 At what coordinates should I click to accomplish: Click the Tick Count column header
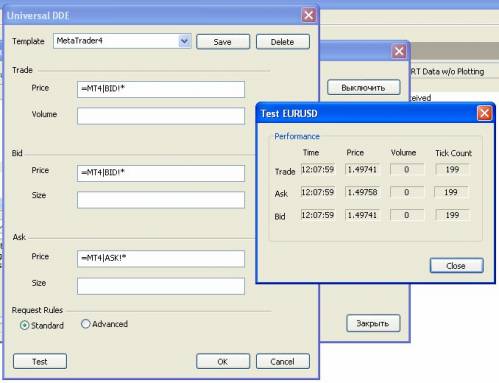click(454, 153)
